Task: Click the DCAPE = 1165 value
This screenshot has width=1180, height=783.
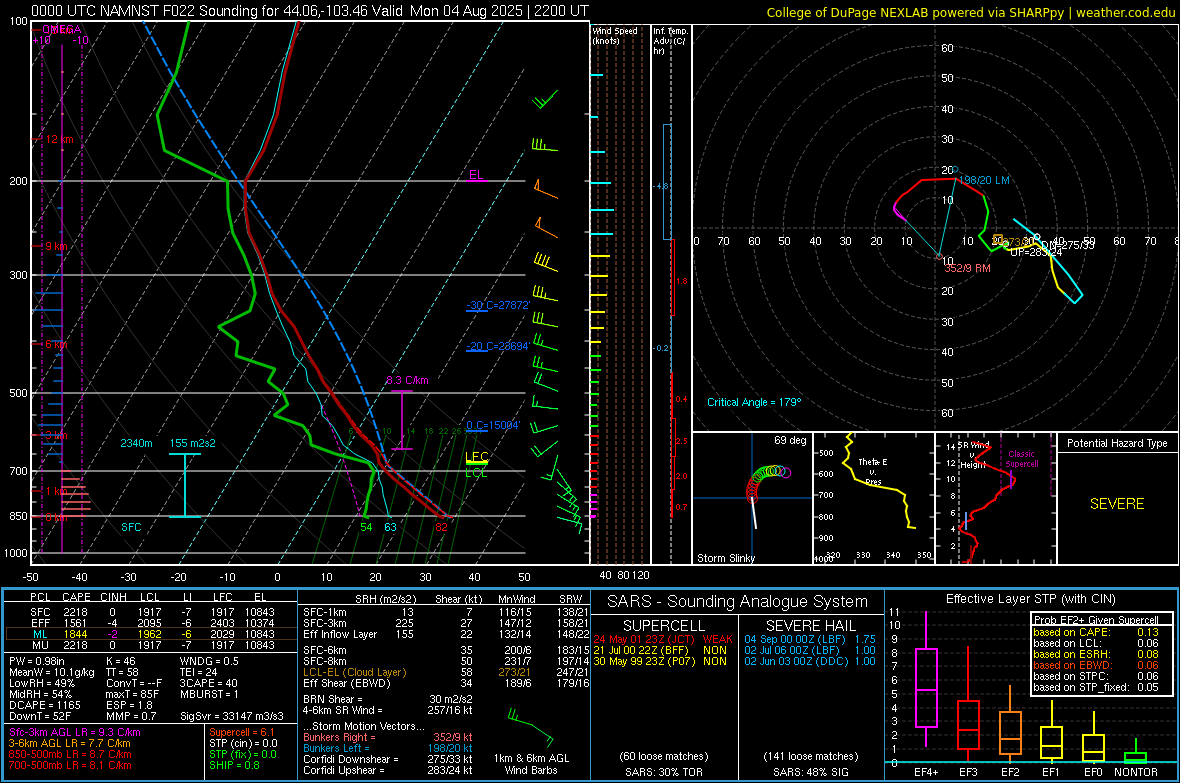Action: pos(44,705)
